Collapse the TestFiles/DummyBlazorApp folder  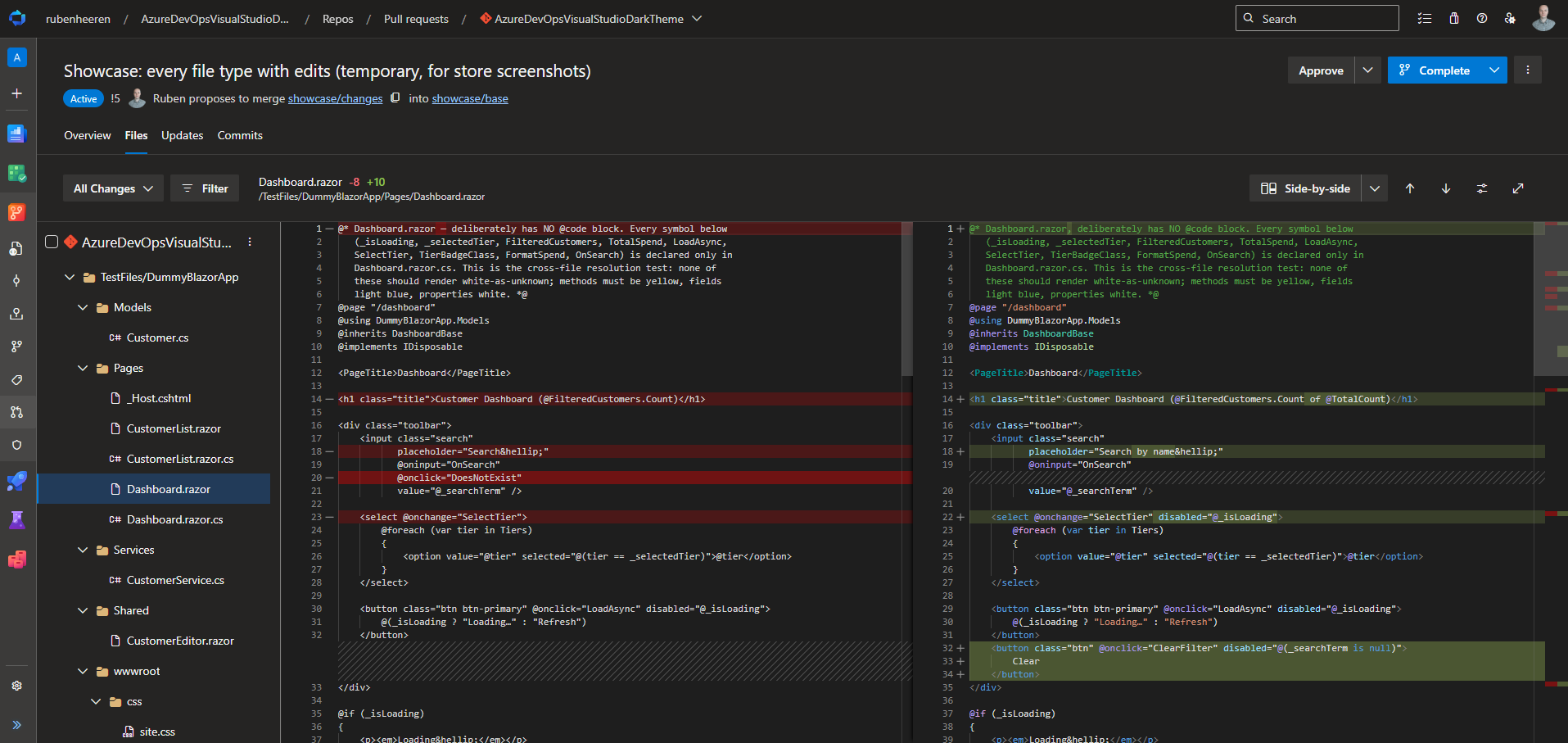[x=70, y=277]
